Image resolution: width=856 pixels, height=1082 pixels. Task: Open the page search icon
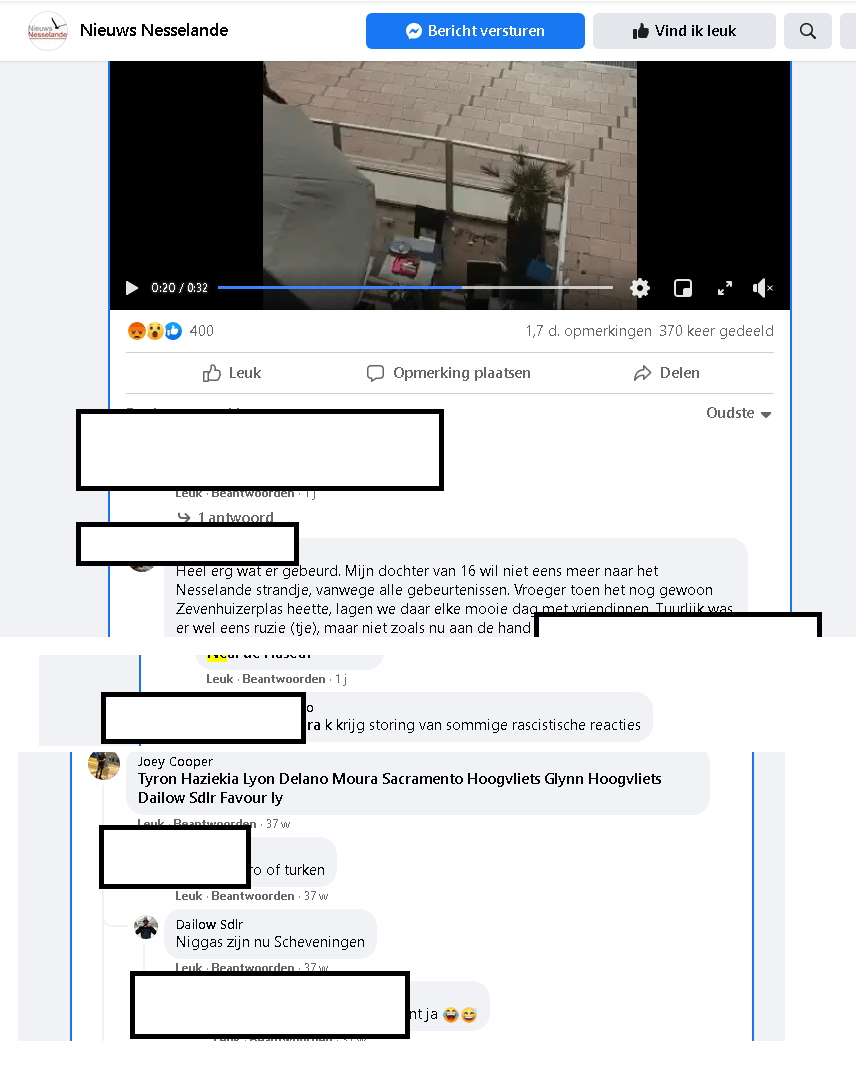coord(808,31)
